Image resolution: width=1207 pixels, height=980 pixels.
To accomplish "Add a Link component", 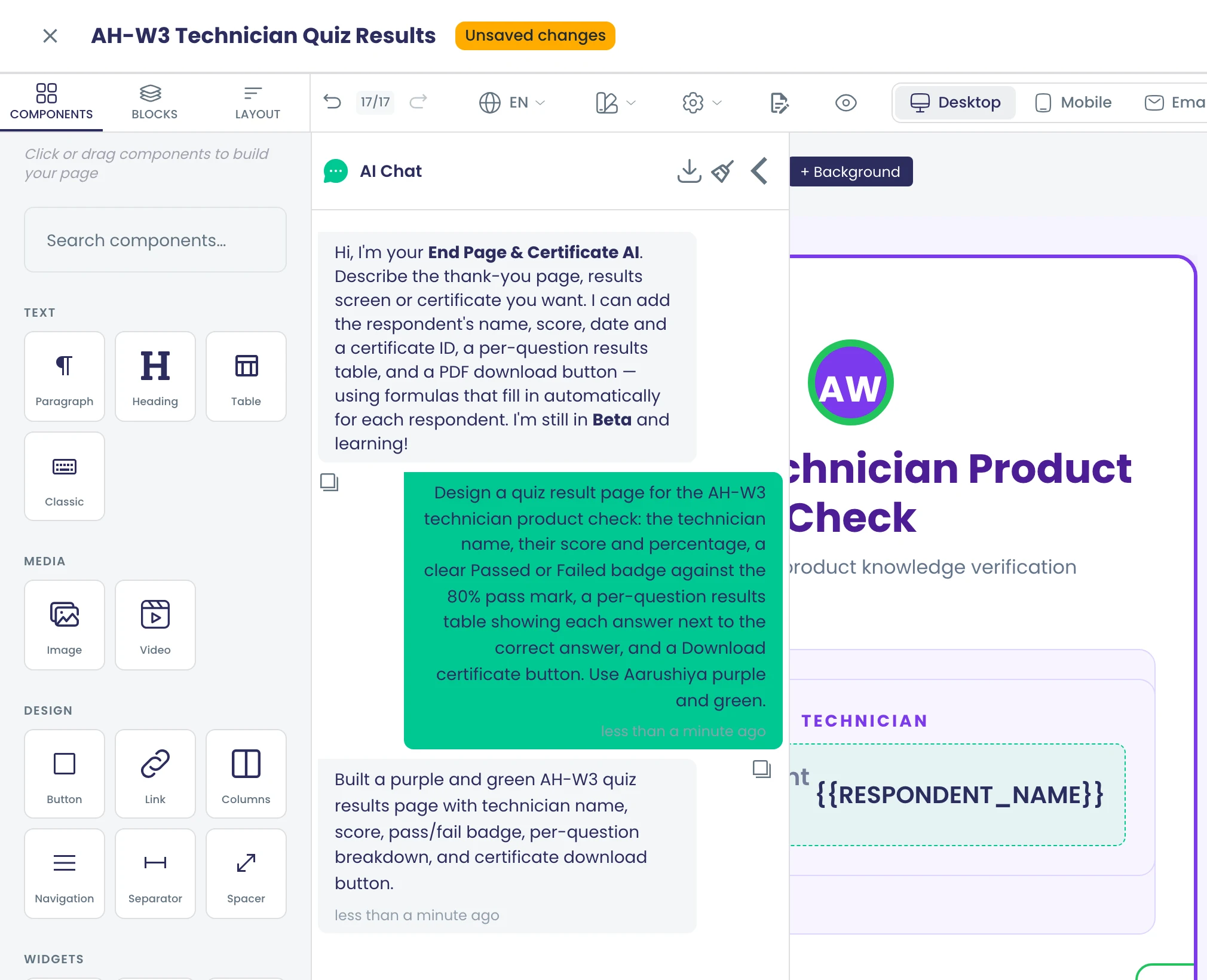I will [155, 774].
